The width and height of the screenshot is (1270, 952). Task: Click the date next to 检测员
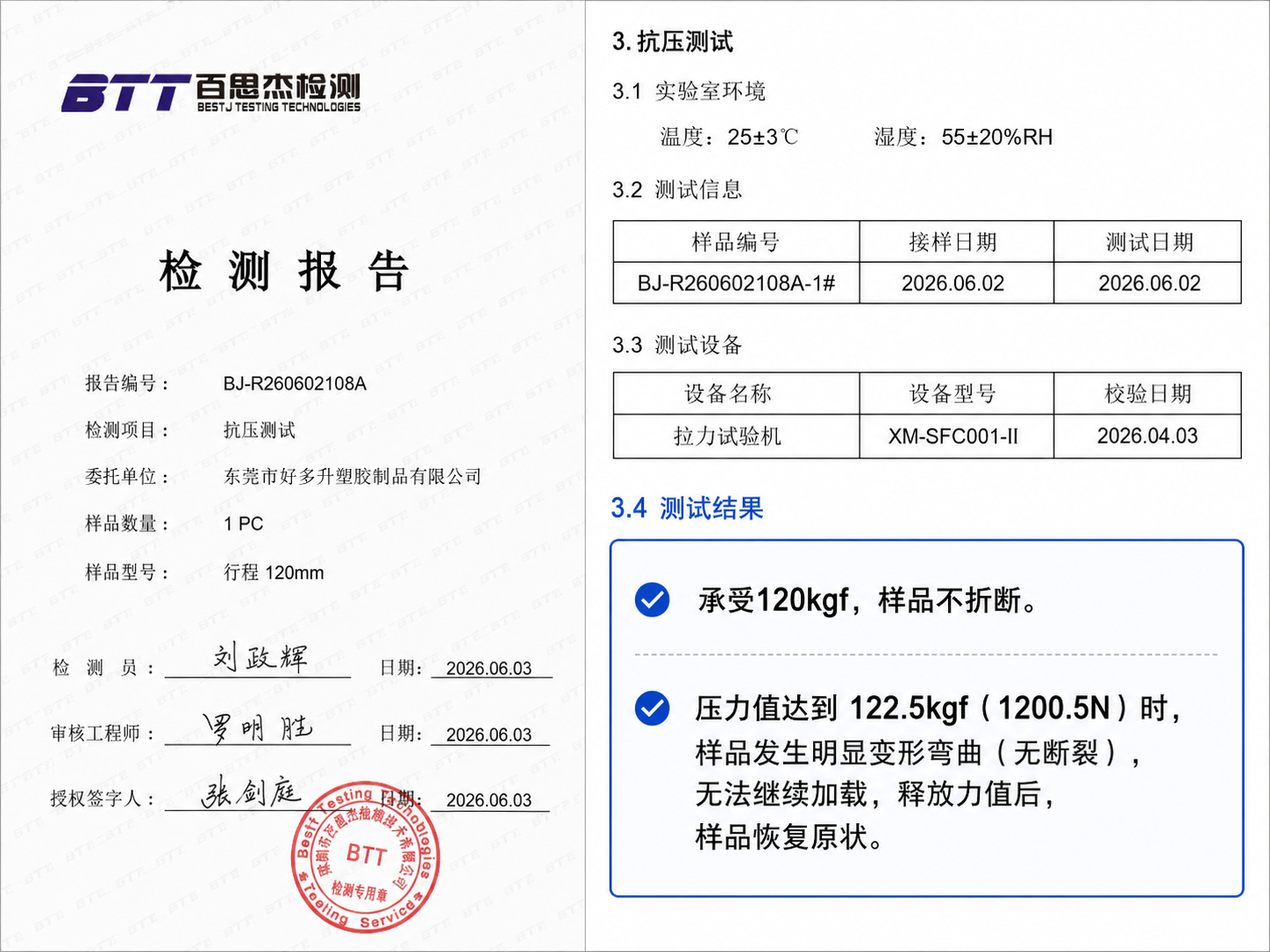489,669
